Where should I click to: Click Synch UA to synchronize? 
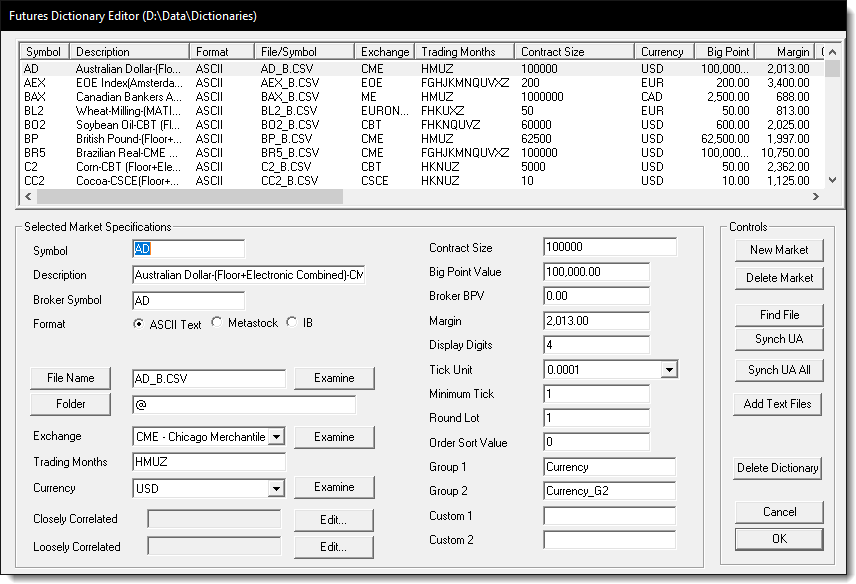point(778,340)
